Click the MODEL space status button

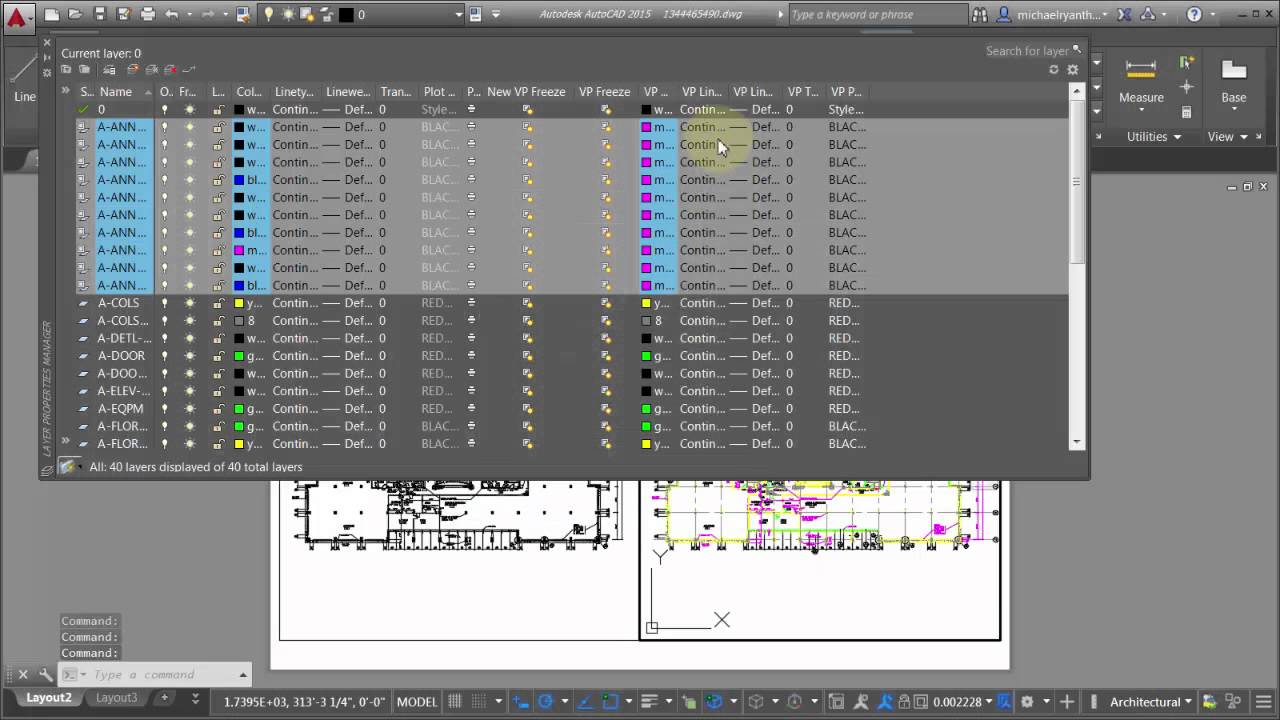417,702
